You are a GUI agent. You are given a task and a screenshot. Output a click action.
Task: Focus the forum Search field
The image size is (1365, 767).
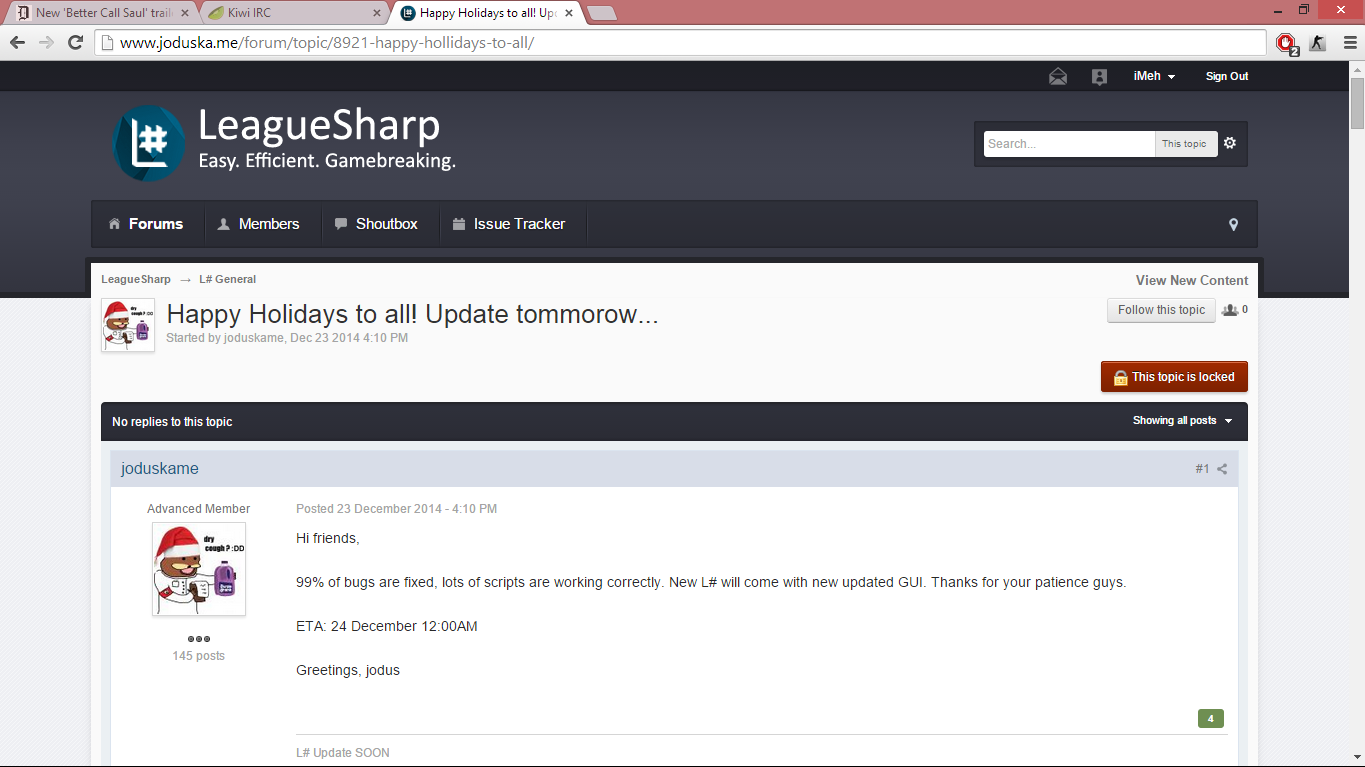coord(1069,144)
